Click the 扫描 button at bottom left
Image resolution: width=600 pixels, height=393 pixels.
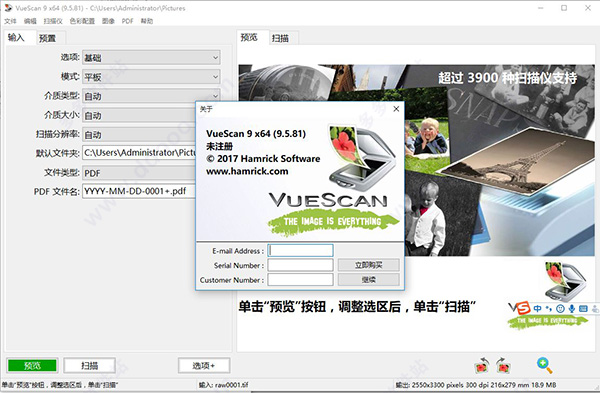(90, 365)
